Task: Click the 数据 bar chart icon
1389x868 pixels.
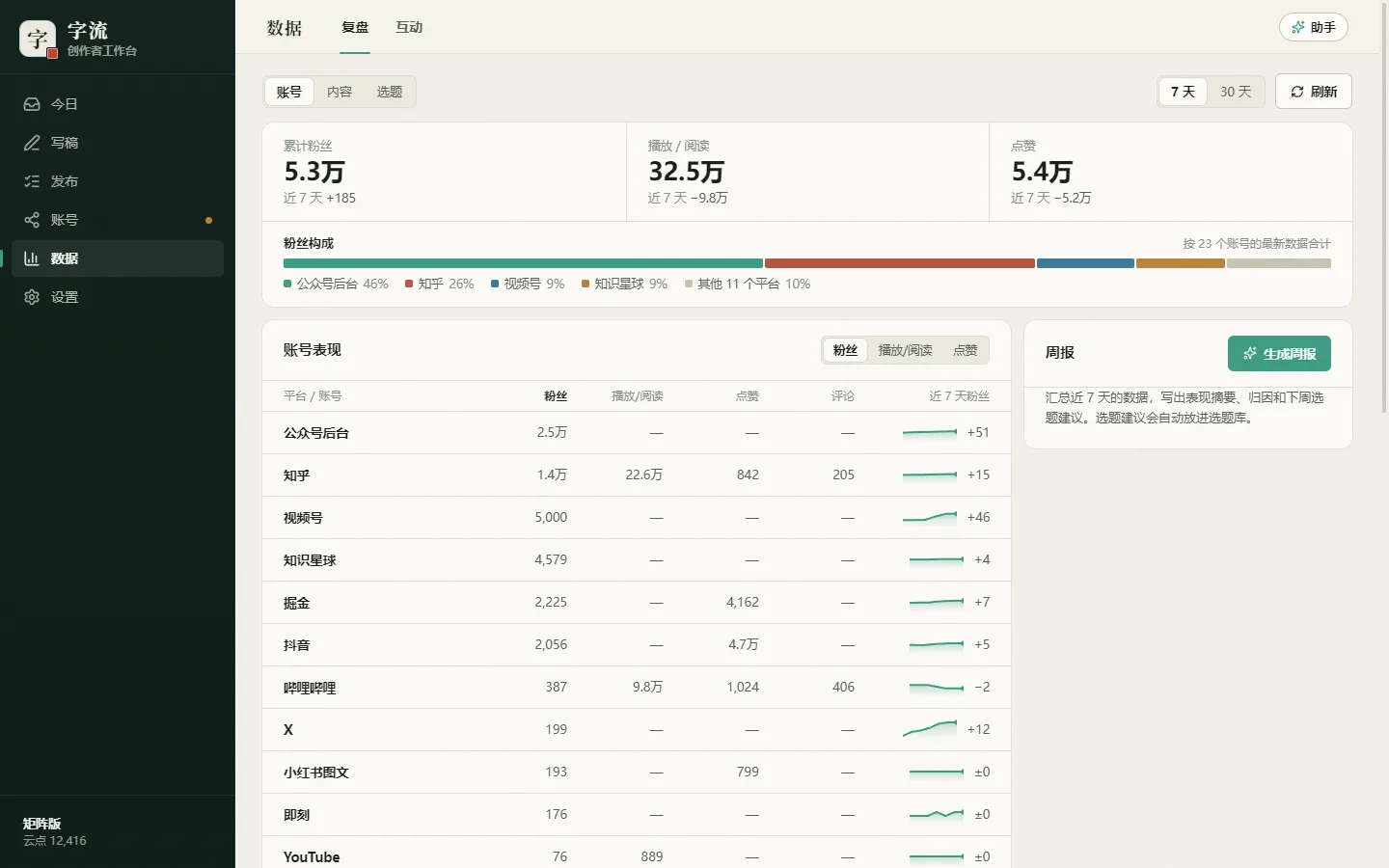Action: (32, 258)
